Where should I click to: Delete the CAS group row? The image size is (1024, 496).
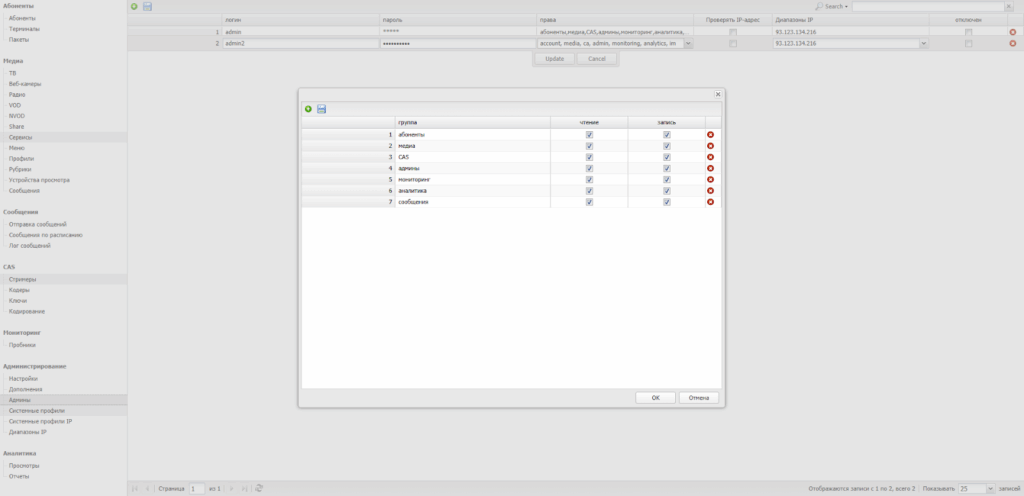pos(710,157)
